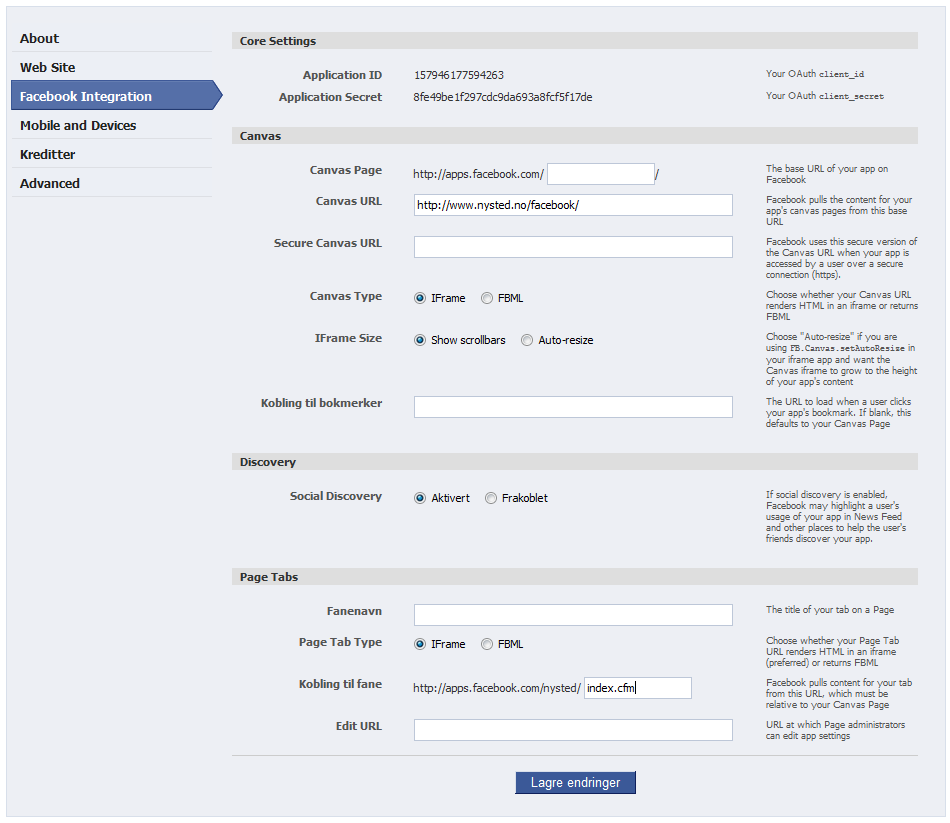
Task: Enable Auto-resize for IFrame Size
Action: coord(527,340)
